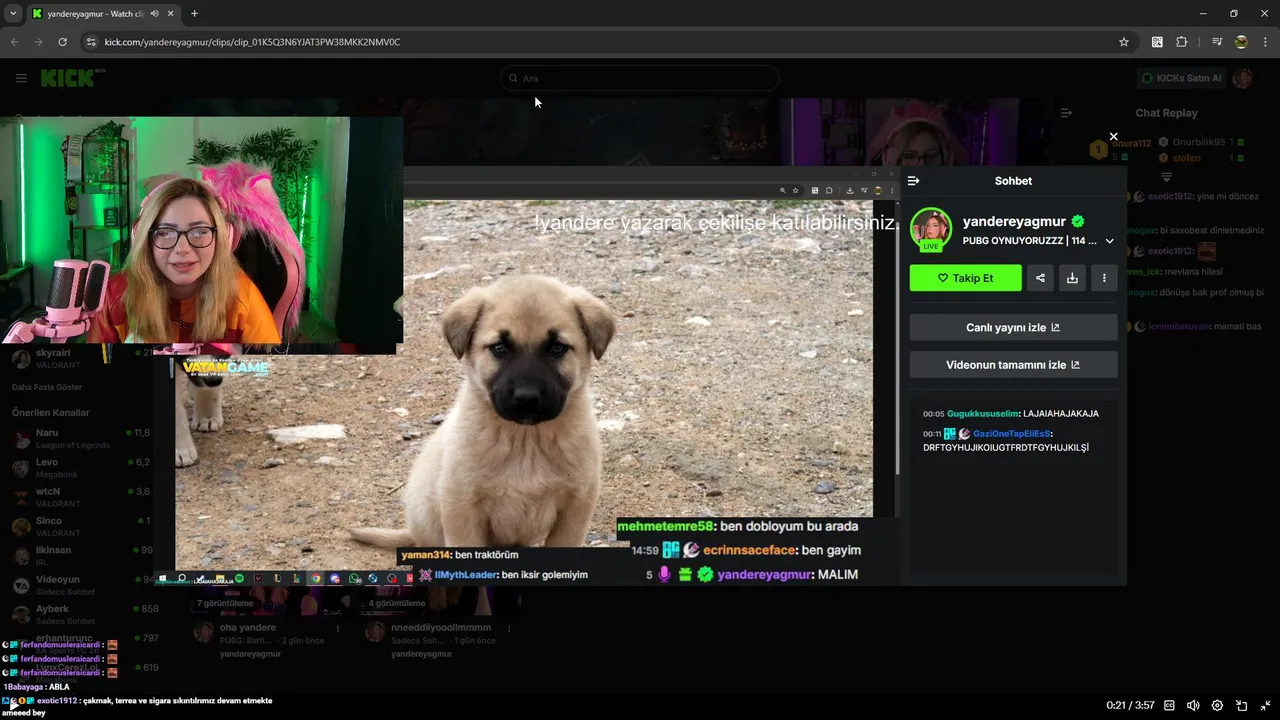Viewport: 1280px width, 720px height.
Task: Open Chrome tab search dropdown
Action: (x=13, y=14)
